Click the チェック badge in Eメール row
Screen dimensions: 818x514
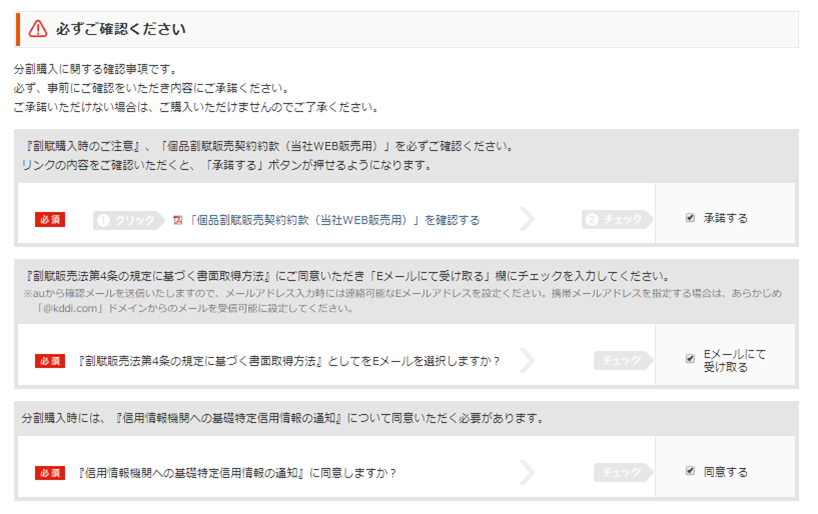(623, 361)
